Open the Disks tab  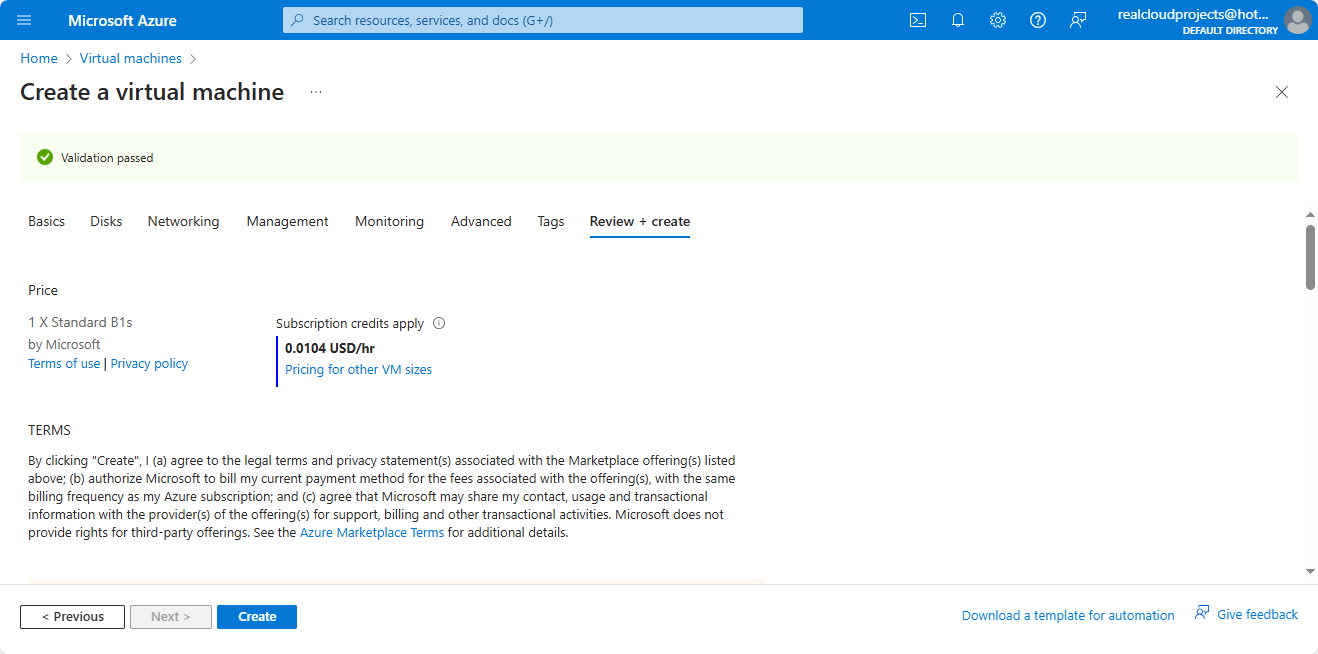tap(106, 222)
